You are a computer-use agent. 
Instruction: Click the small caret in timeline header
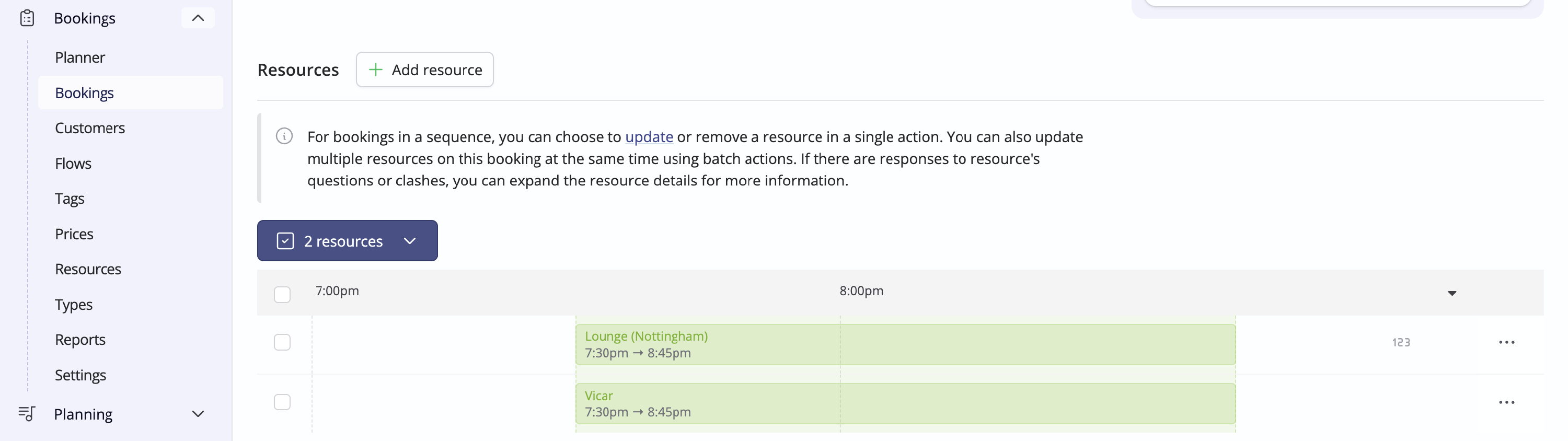pos(1452,293)
